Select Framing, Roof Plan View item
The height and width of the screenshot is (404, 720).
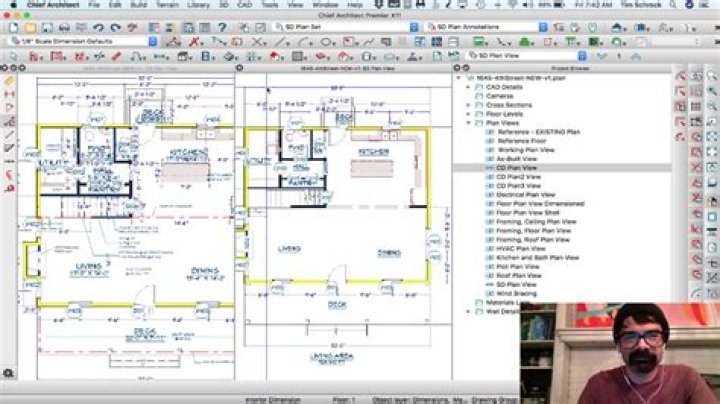(533, 240)
